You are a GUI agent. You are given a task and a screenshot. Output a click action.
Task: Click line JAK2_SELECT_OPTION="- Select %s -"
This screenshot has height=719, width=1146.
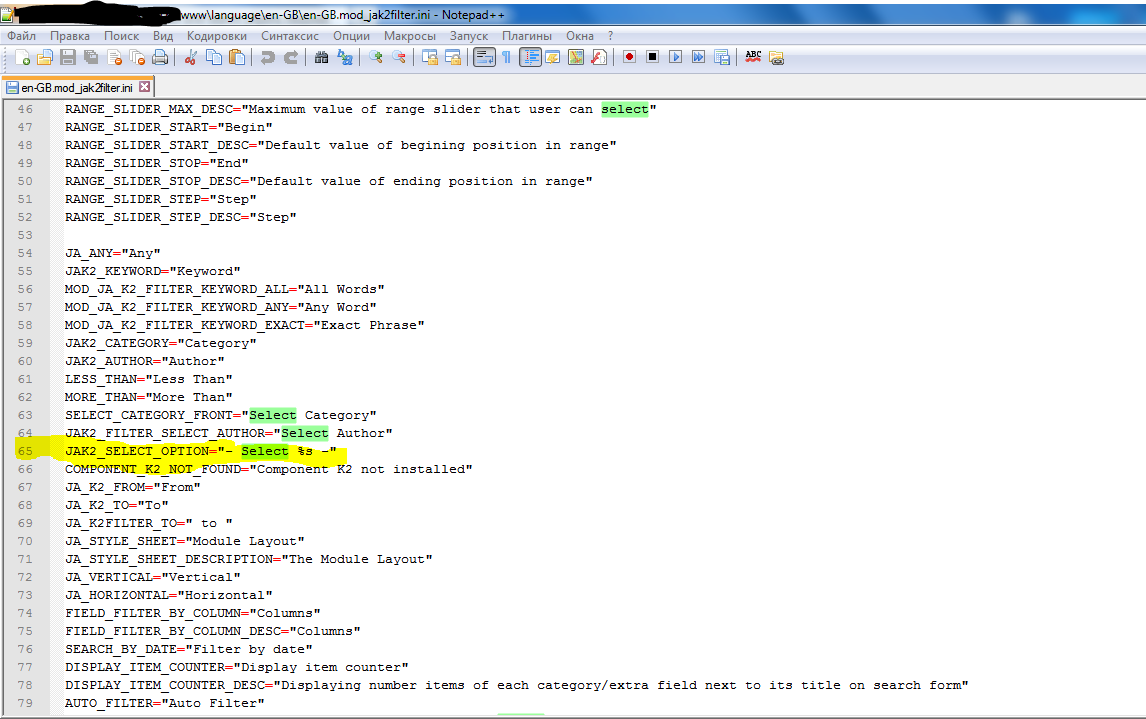(200, 451)
